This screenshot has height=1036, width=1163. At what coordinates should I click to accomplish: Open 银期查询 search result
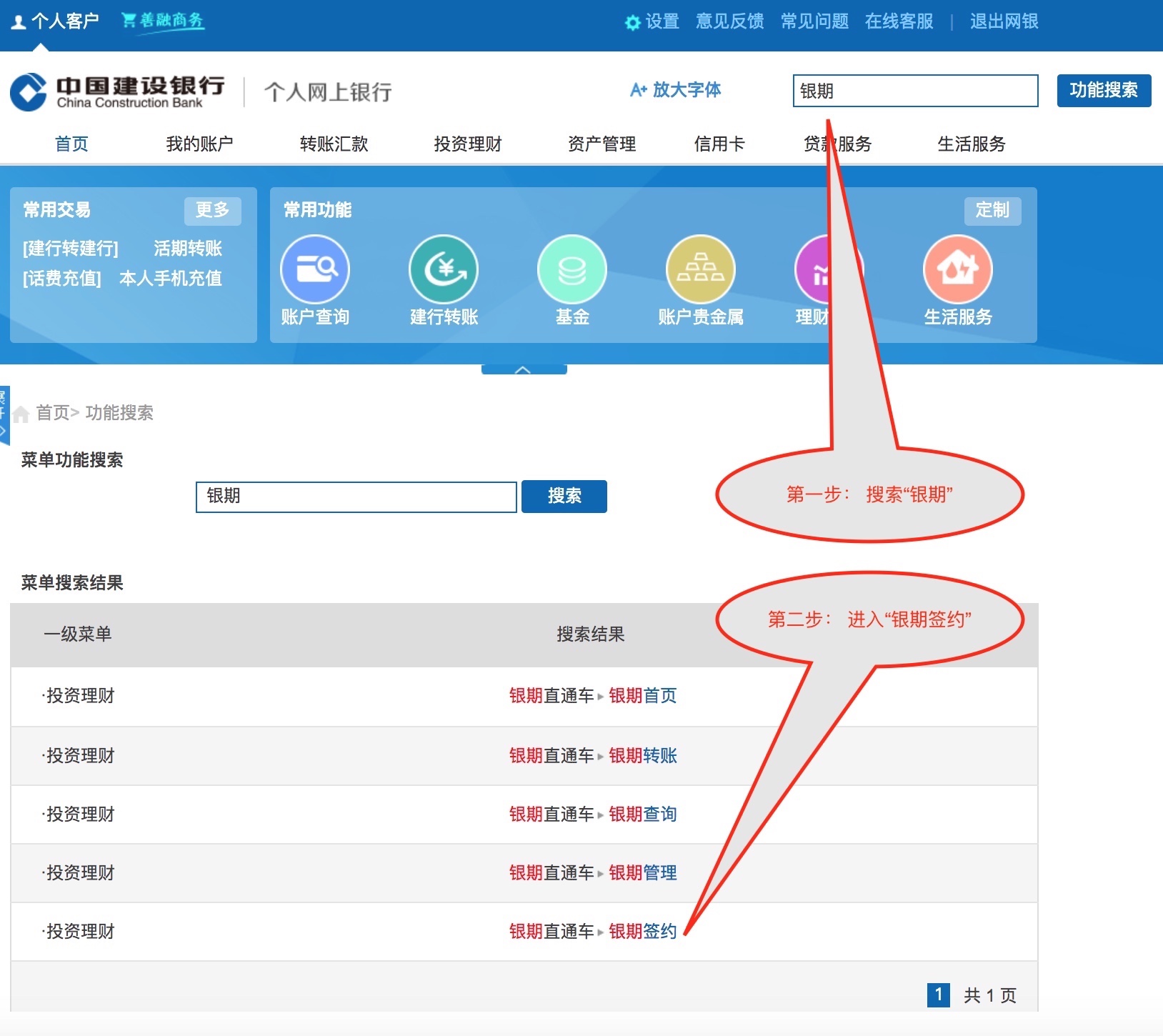click(642, 814)
